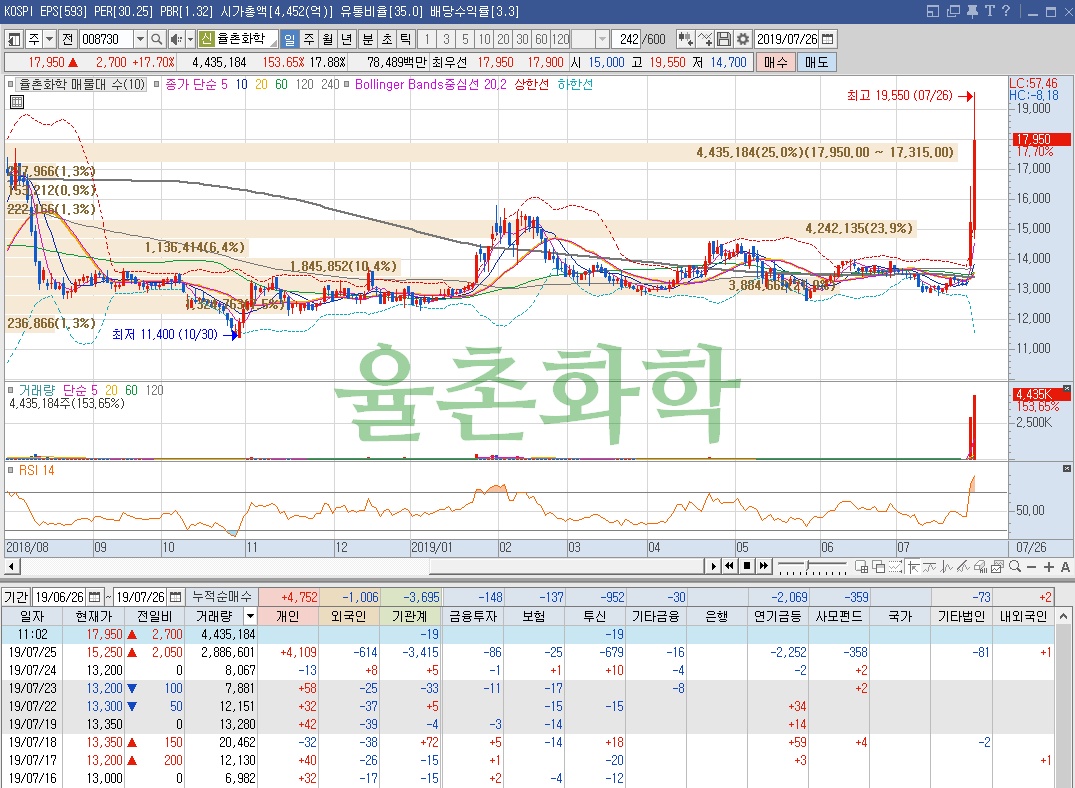1075x788 pixels.
Task: Click the chart zoom magnifier icon
Action: (x=1015, y=566)
